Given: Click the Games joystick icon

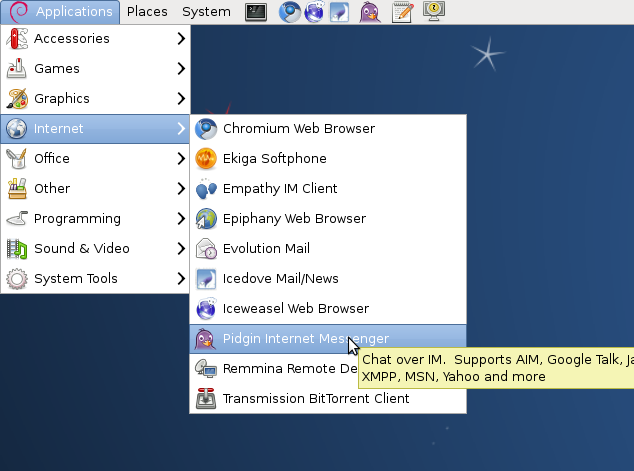Looking at the screenshot, I should click(x=17, y=68).
